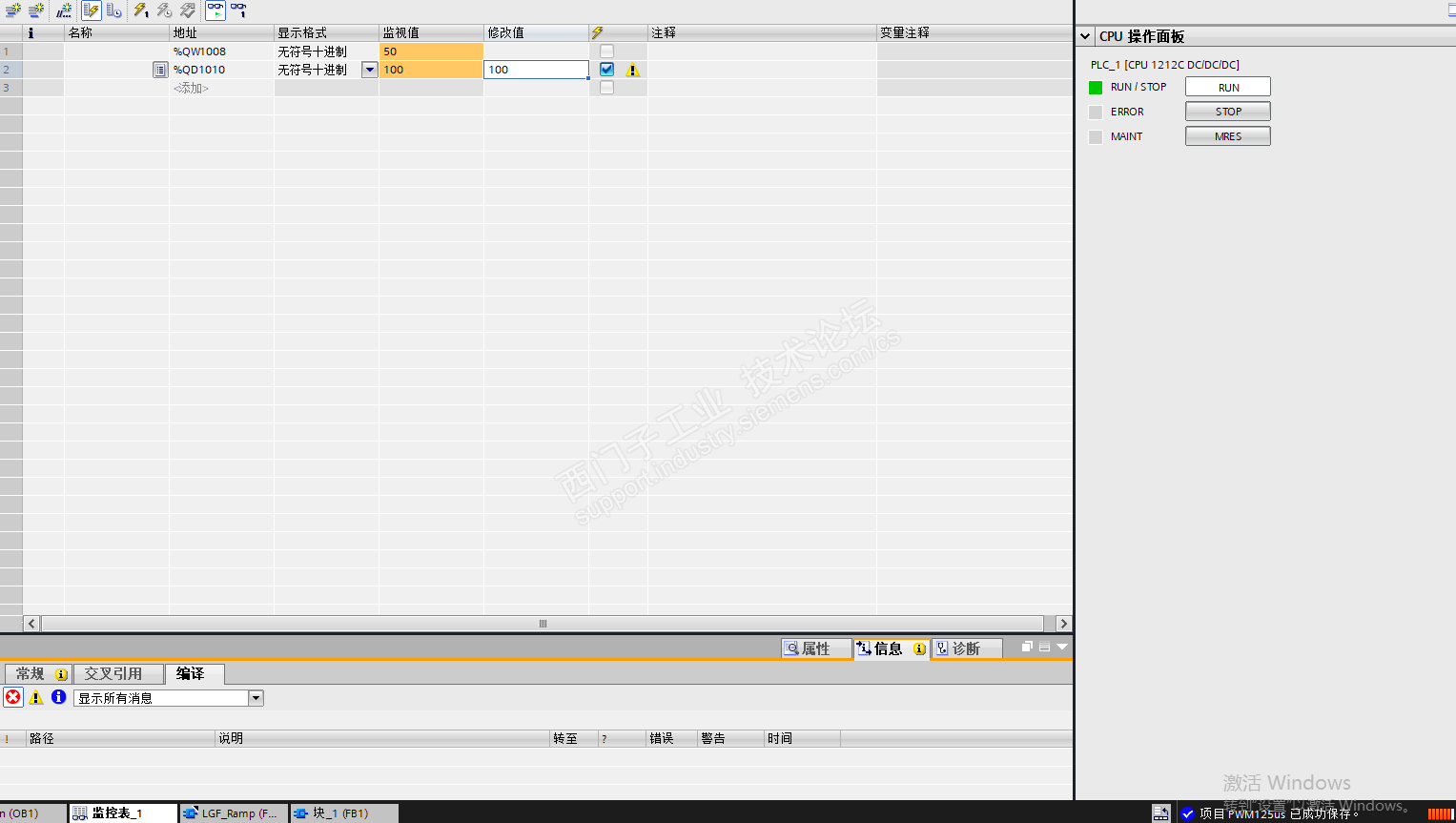1456x823 pixels.
Task: Collapse the inspector window with the arrow
Action: [1062, 647]
